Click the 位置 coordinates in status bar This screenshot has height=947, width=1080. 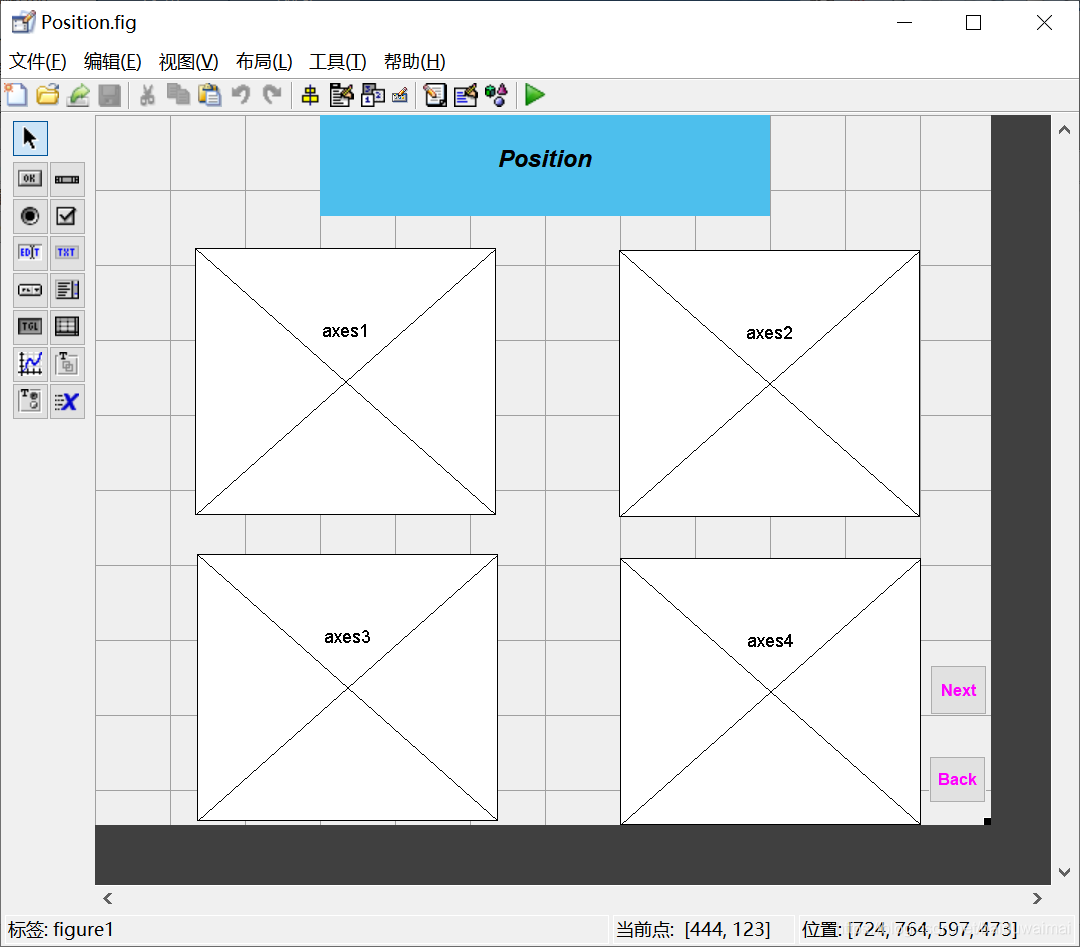[909, 929]
